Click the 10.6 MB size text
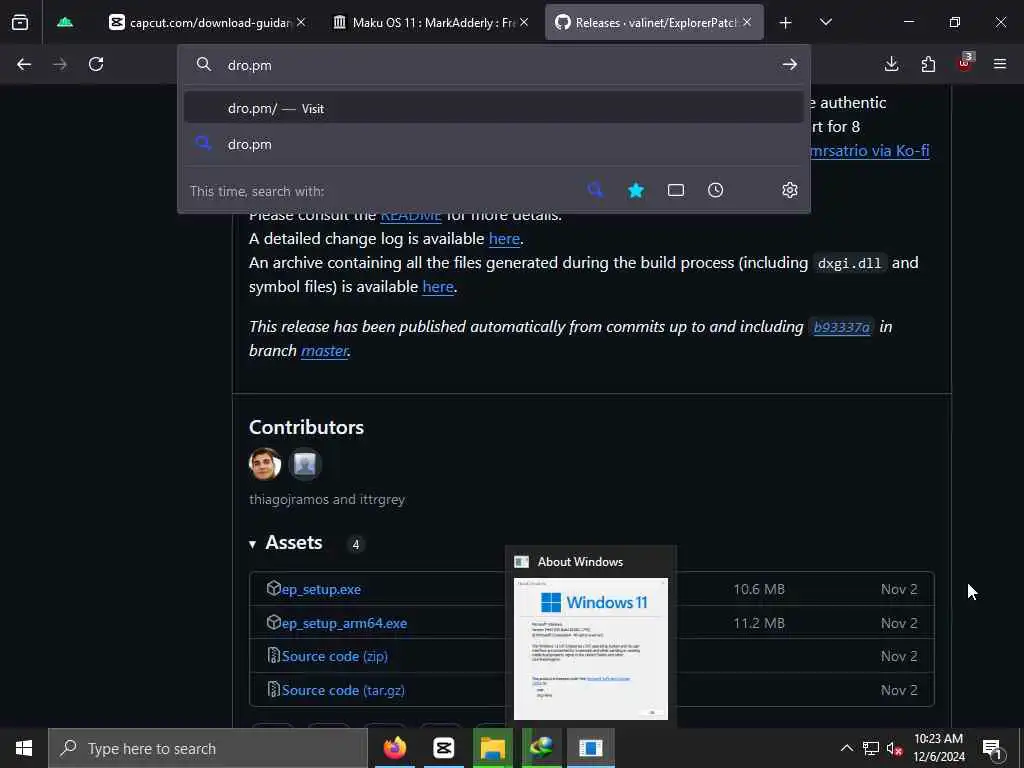 point(759,589)
